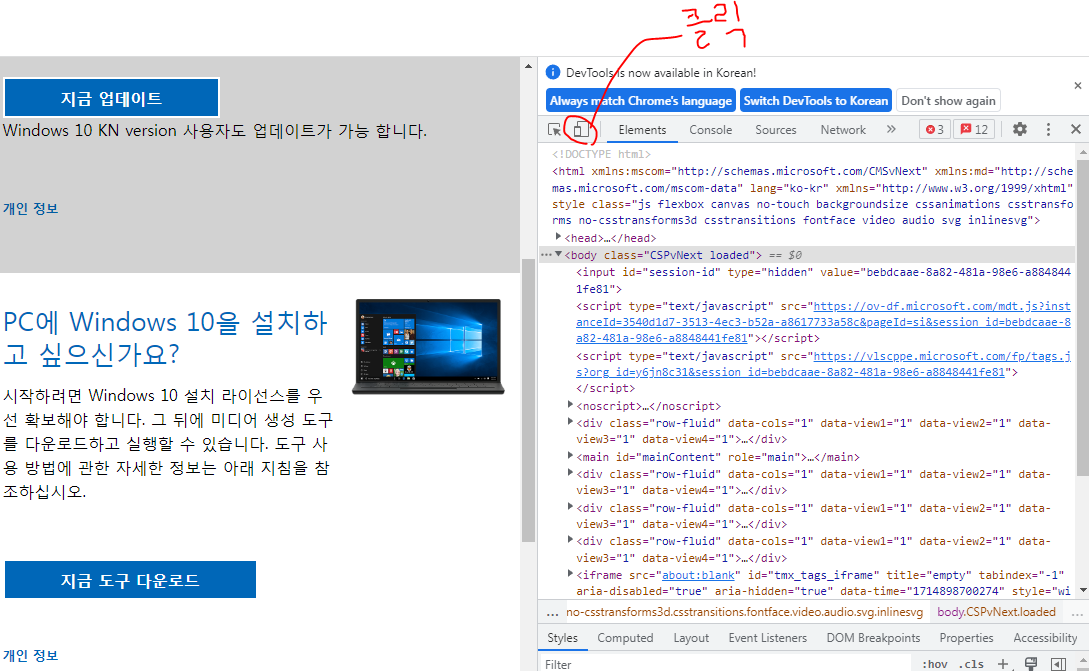Select the html breadcrumb ending in inlinesvg
Image resolution: width=1089 pixels, height=671 pixels.
pos(744,612)
